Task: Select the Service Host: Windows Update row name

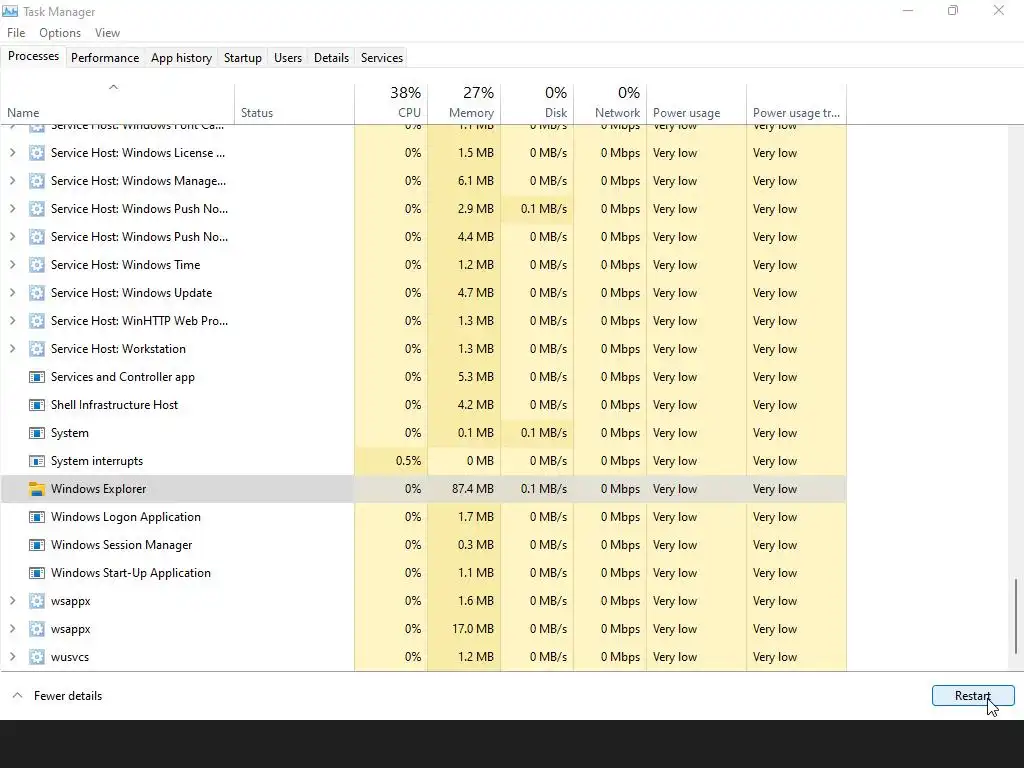Action: (131, 293)
